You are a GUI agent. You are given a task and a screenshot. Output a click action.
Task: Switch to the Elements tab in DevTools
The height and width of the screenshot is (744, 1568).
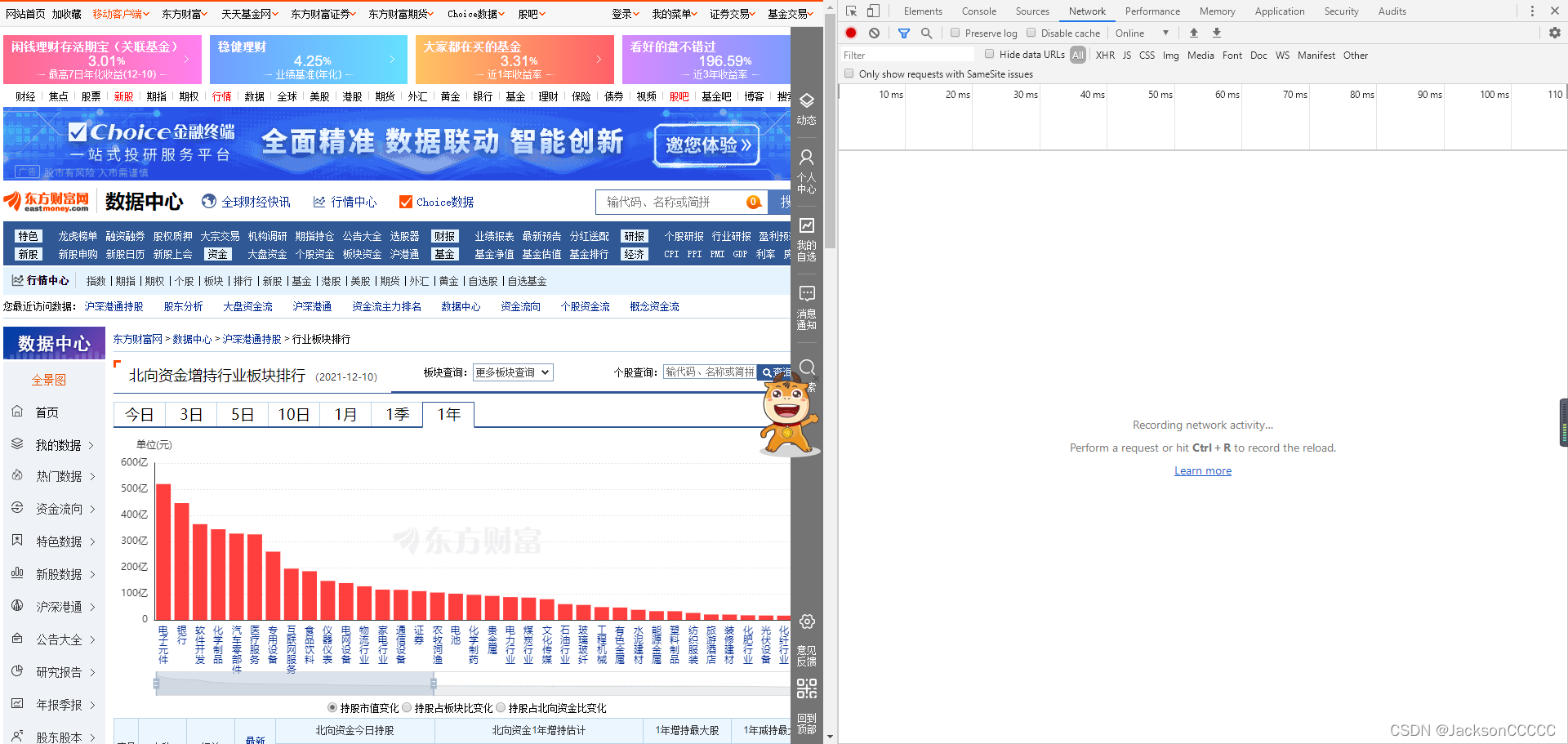(x=923, y=11)
